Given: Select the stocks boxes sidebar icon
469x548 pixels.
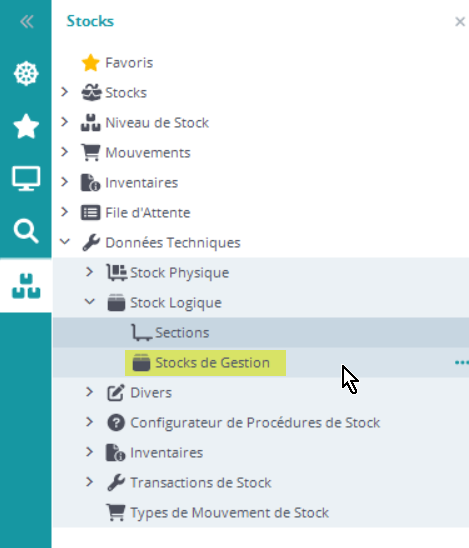Looking at the screenshot, I should coord(26,286).
